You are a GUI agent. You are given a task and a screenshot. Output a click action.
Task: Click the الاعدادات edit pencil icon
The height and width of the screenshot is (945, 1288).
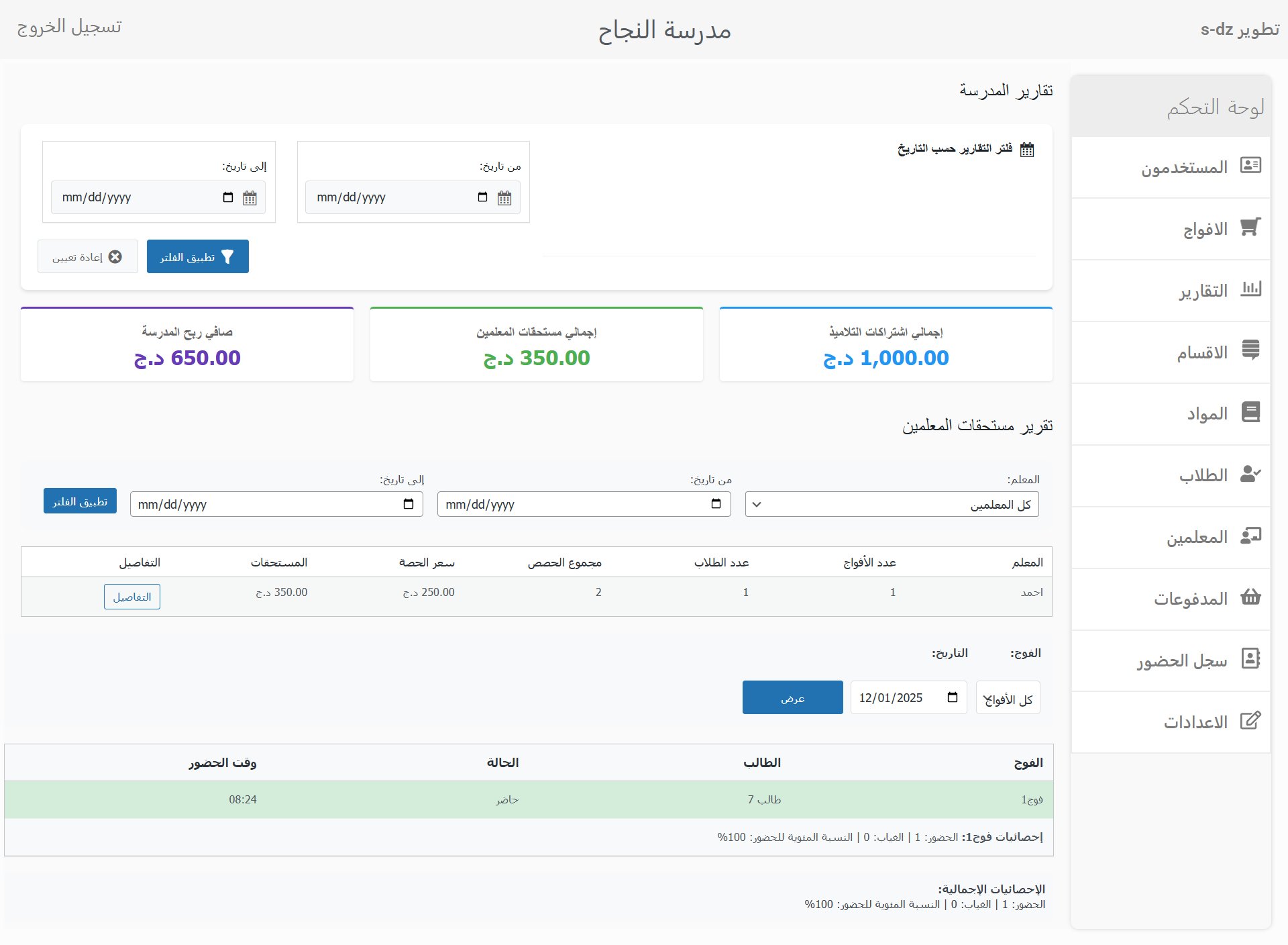[1250, 721]
